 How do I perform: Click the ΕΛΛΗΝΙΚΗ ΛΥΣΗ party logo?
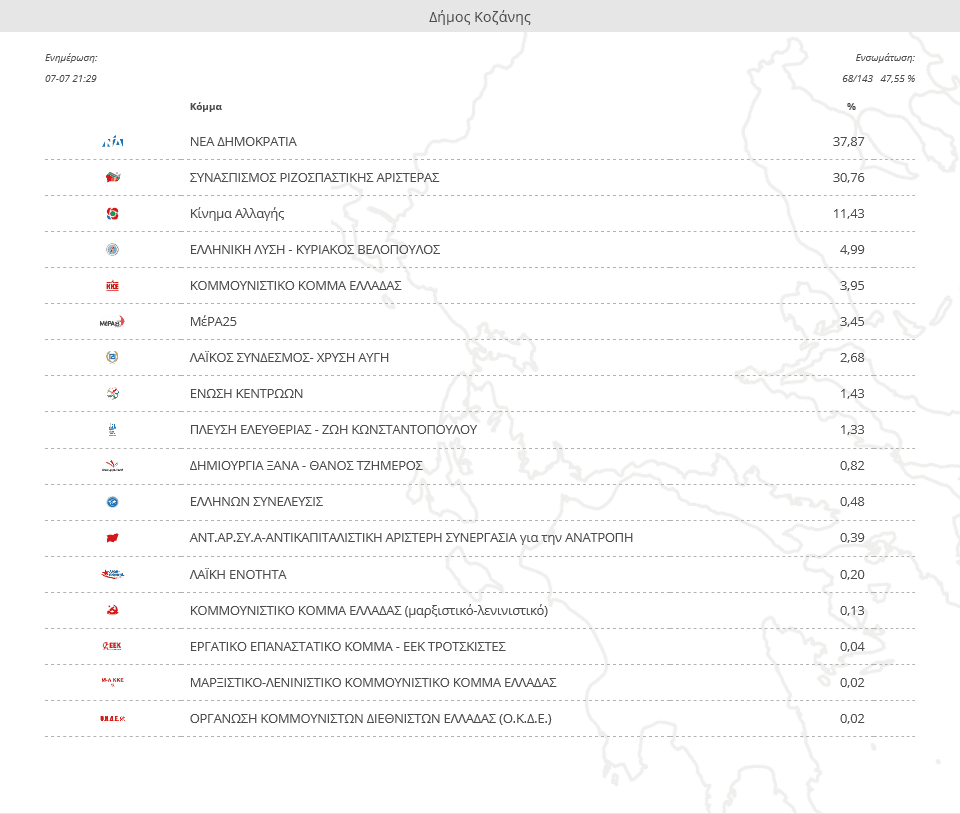coord(113,250)
